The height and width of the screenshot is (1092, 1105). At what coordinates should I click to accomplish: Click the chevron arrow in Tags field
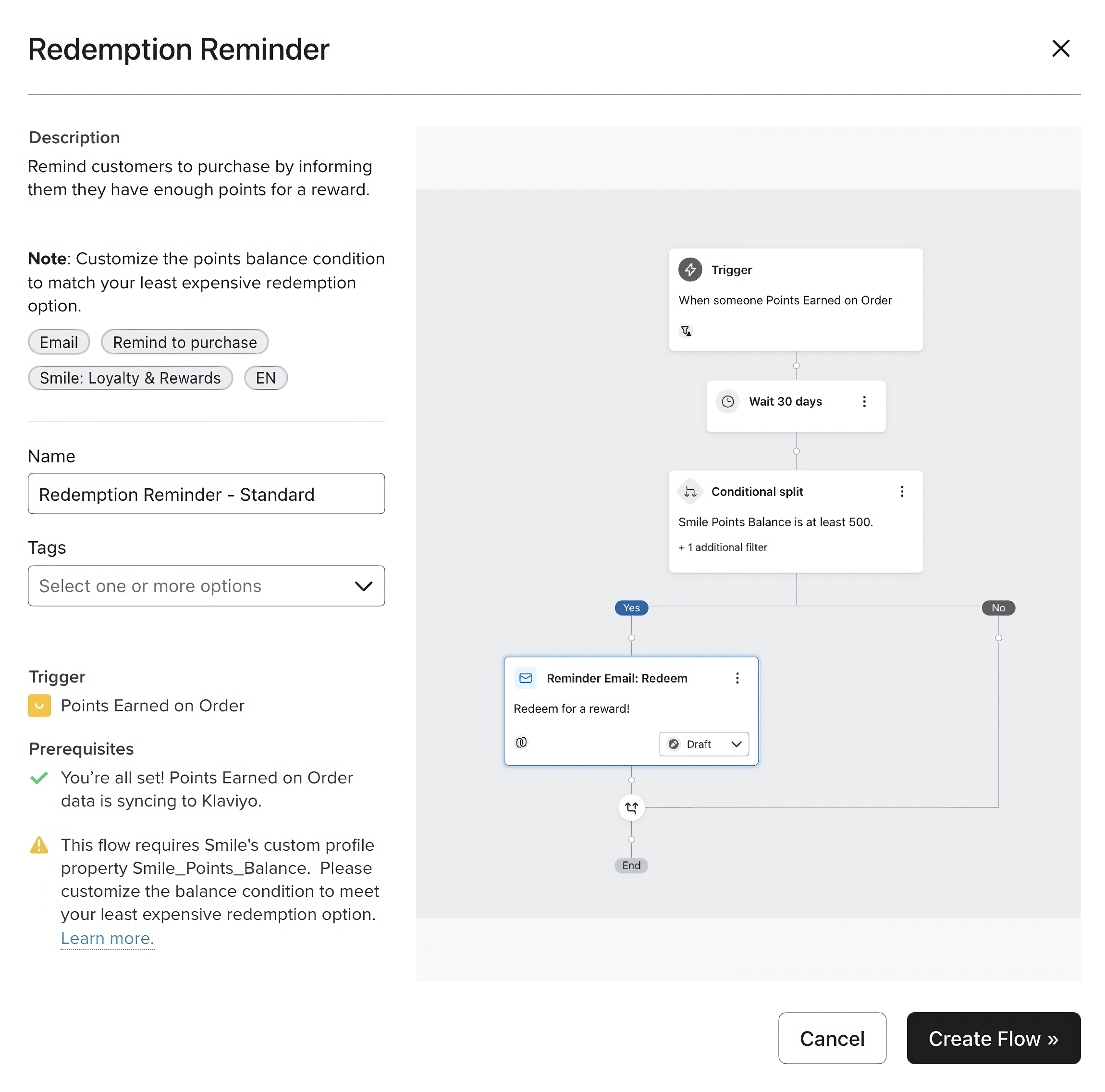pyautogui.click(x=363, y=585)
